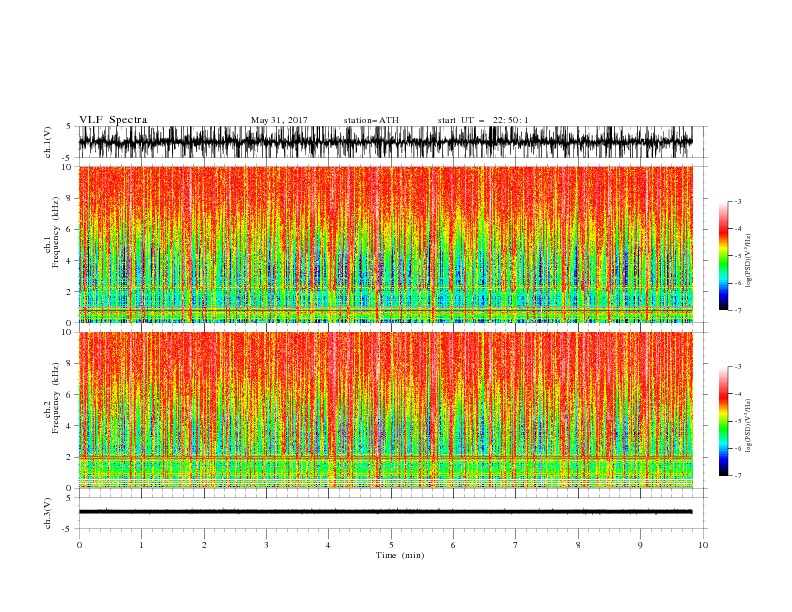Click time axis tick label 7

pyautogui.click(x=516, y=545)
